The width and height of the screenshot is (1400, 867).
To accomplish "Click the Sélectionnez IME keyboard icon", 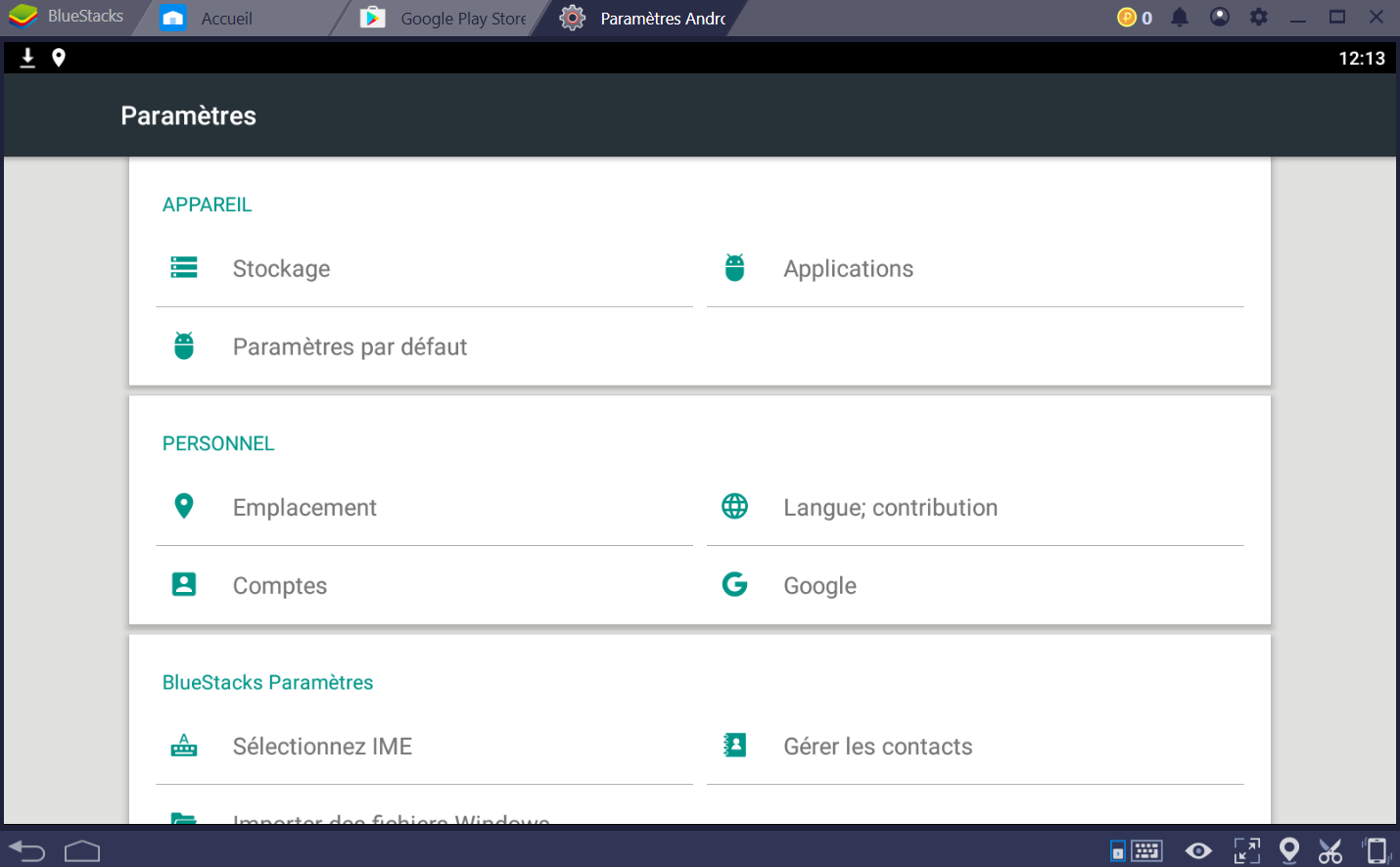I will [x=184, y=745].
